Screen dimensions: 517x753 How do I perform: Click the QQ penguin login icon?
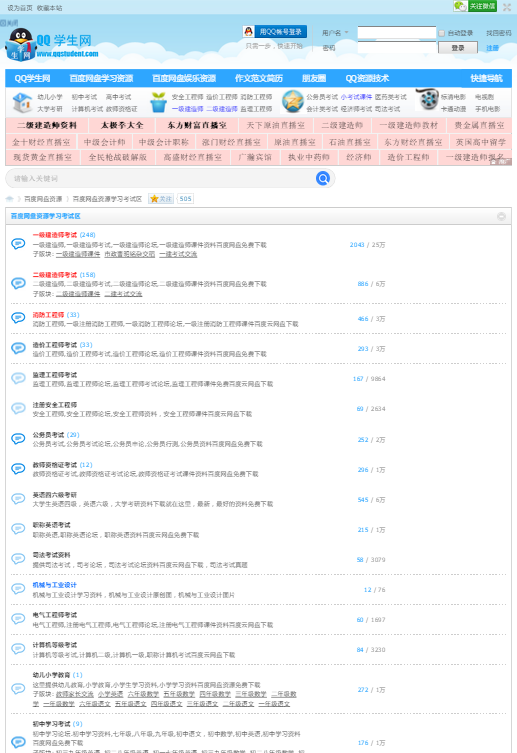pyautogui.click(x=248, y=32)
